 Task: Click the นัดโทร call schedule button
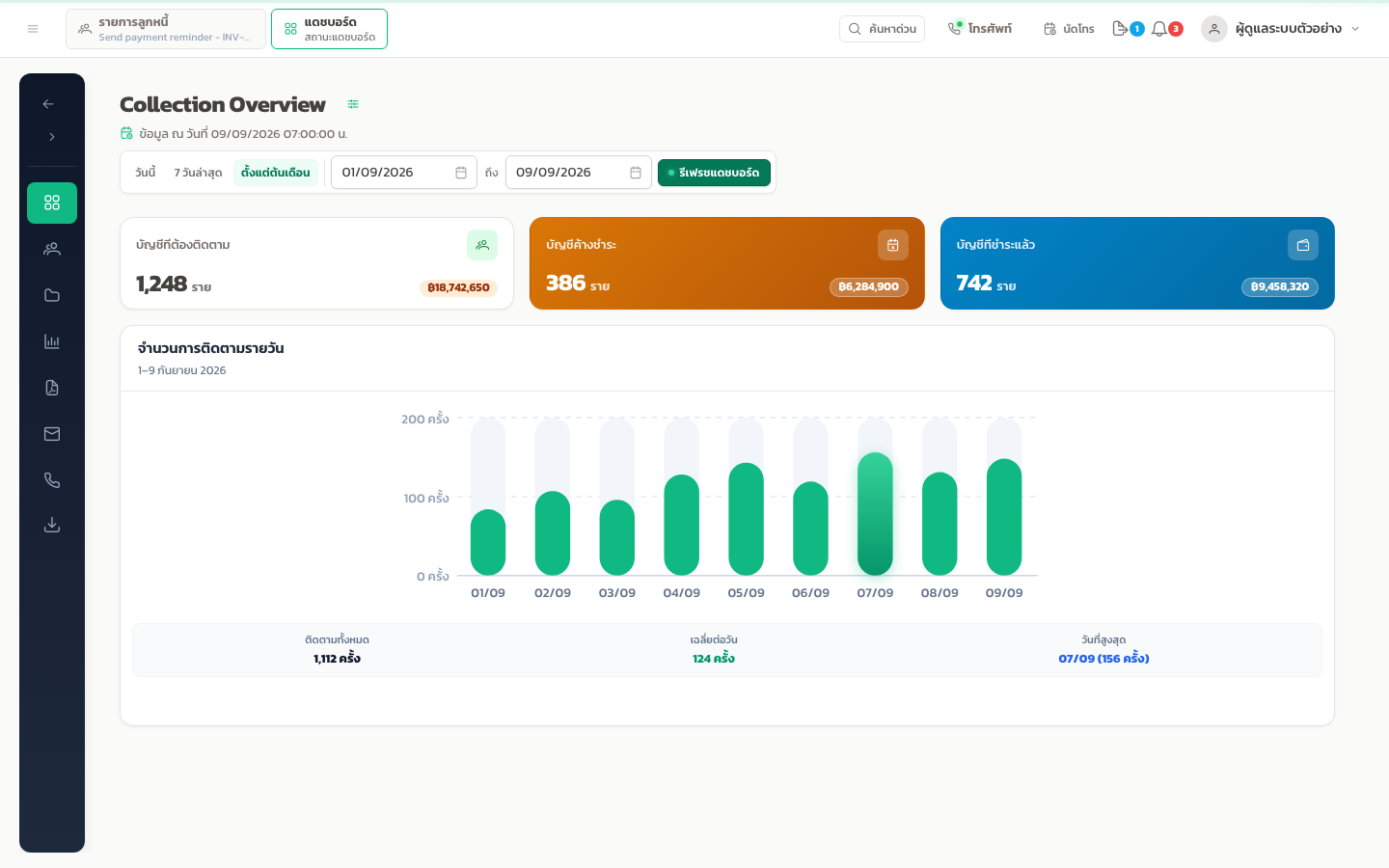1069,29
